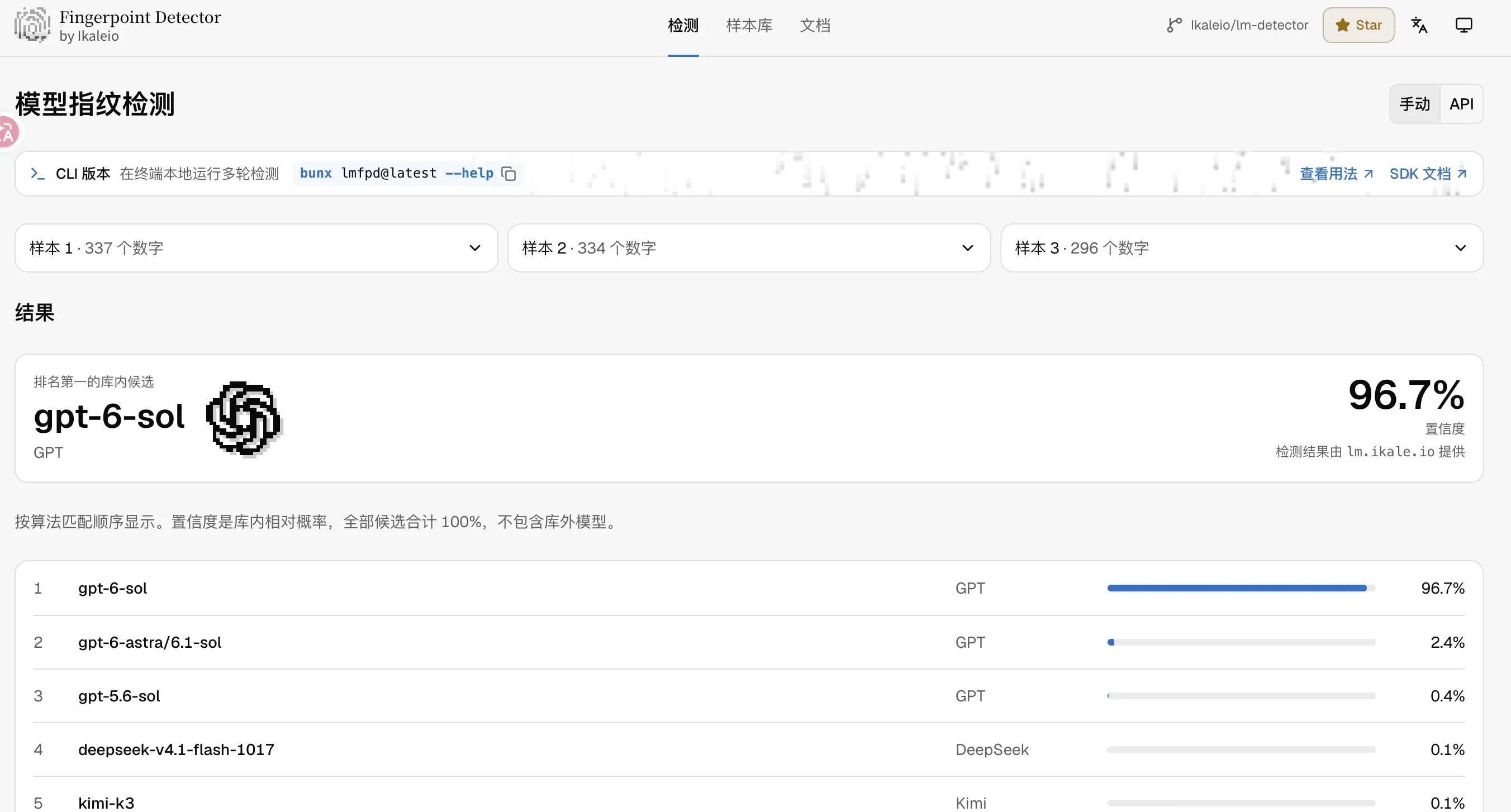Open the SDK 文档 link

[1427, 174]
